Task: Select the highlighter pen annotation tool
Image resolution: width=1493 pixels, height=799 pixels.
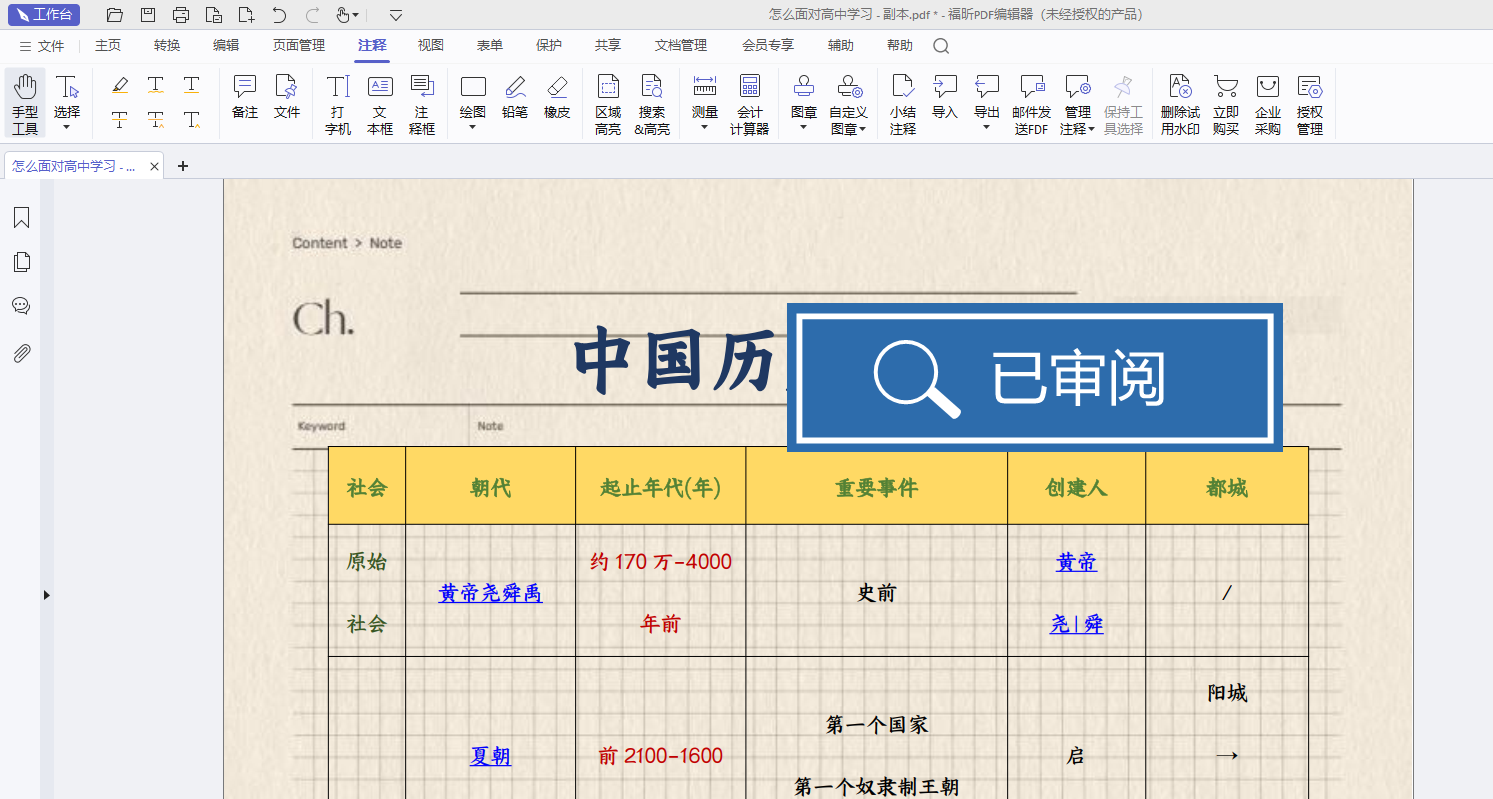Action: click(x=120, y=86)
